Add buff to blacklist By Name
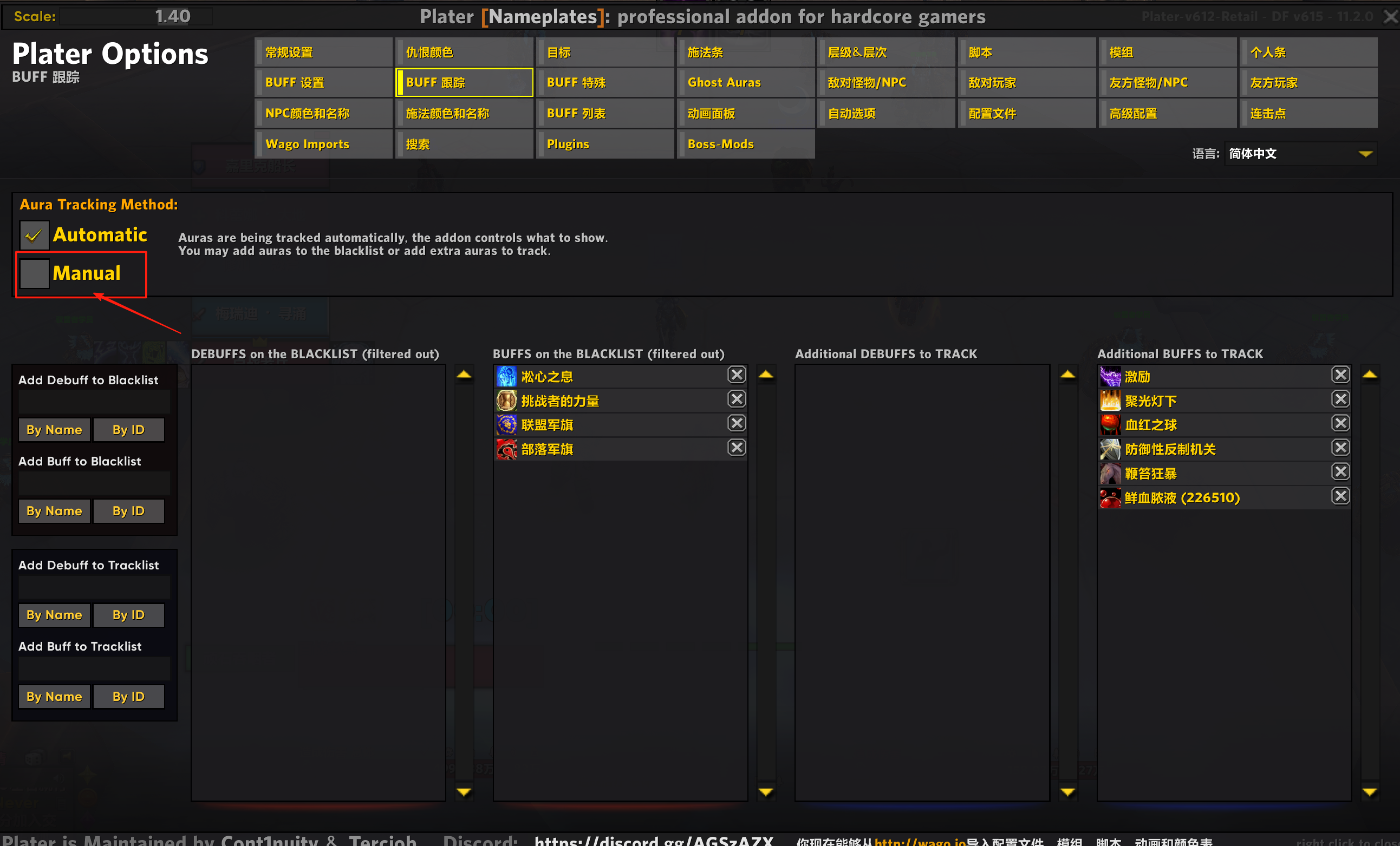This screenshot has height=846, width=1400. 55,511
